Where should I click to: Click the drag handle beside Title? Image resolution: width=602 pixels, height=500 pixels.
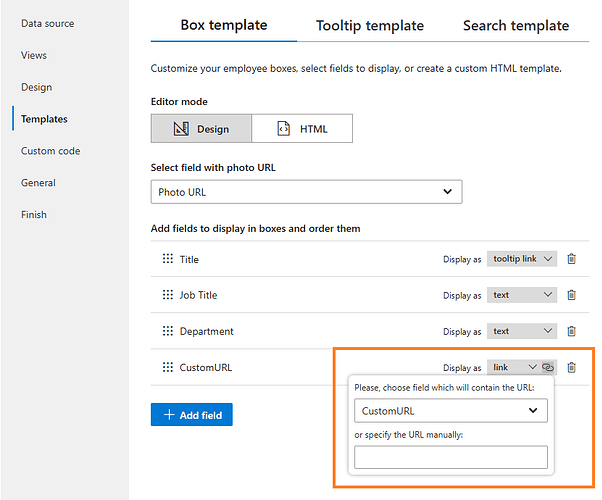tap(167, 259)
